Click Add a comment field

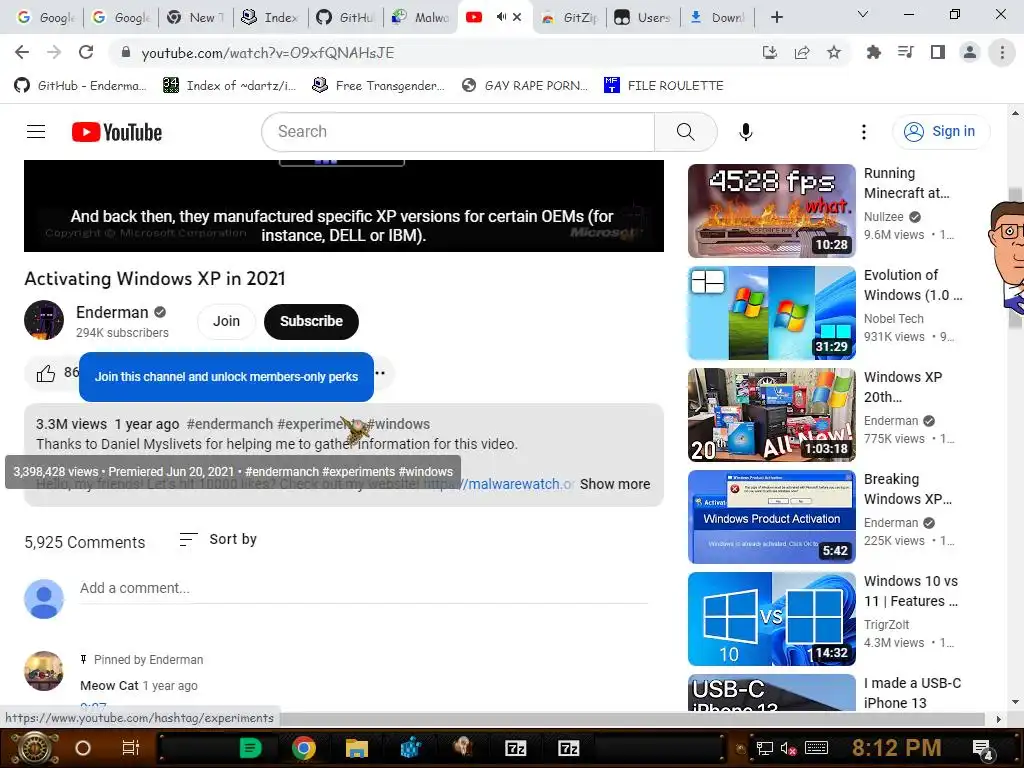coord(364,588)
